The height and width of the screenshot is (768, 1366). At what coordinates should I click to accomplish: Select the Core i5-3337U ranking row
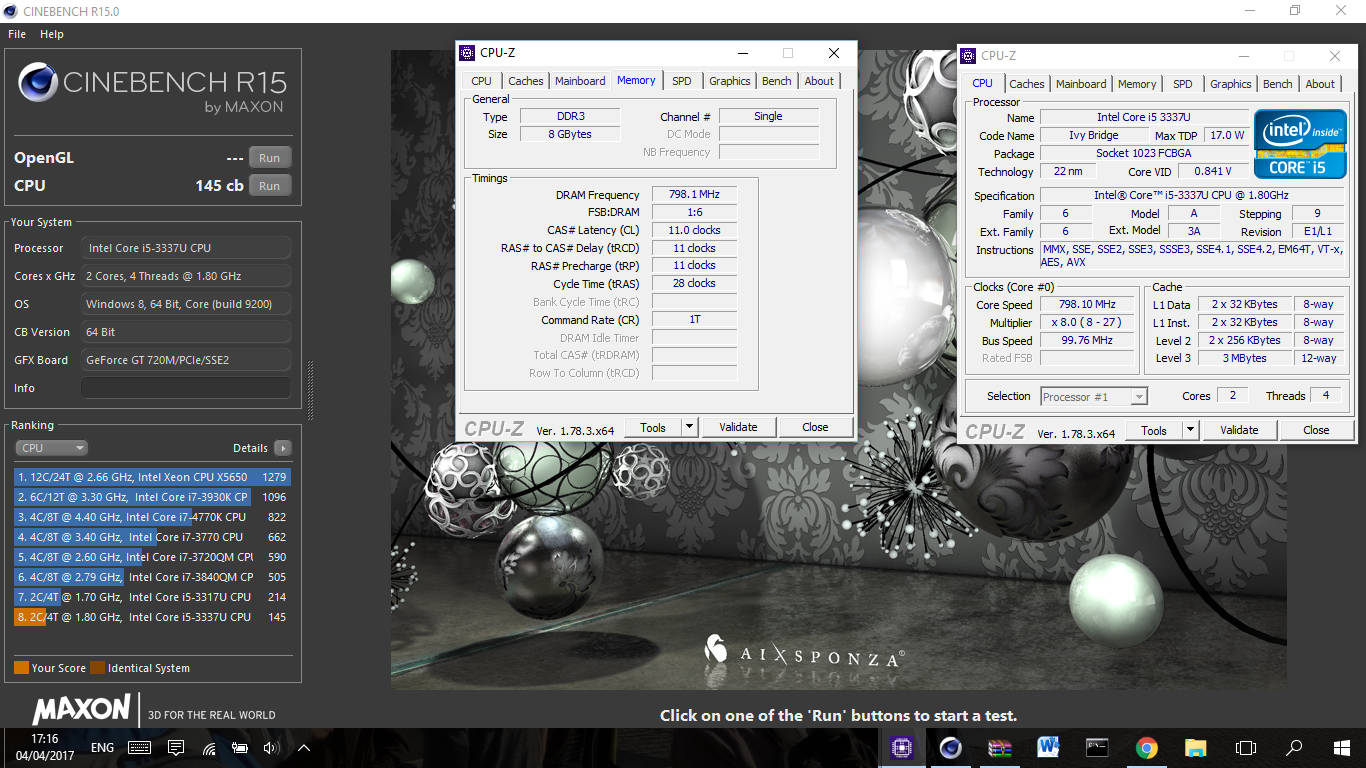click(153, 617)
